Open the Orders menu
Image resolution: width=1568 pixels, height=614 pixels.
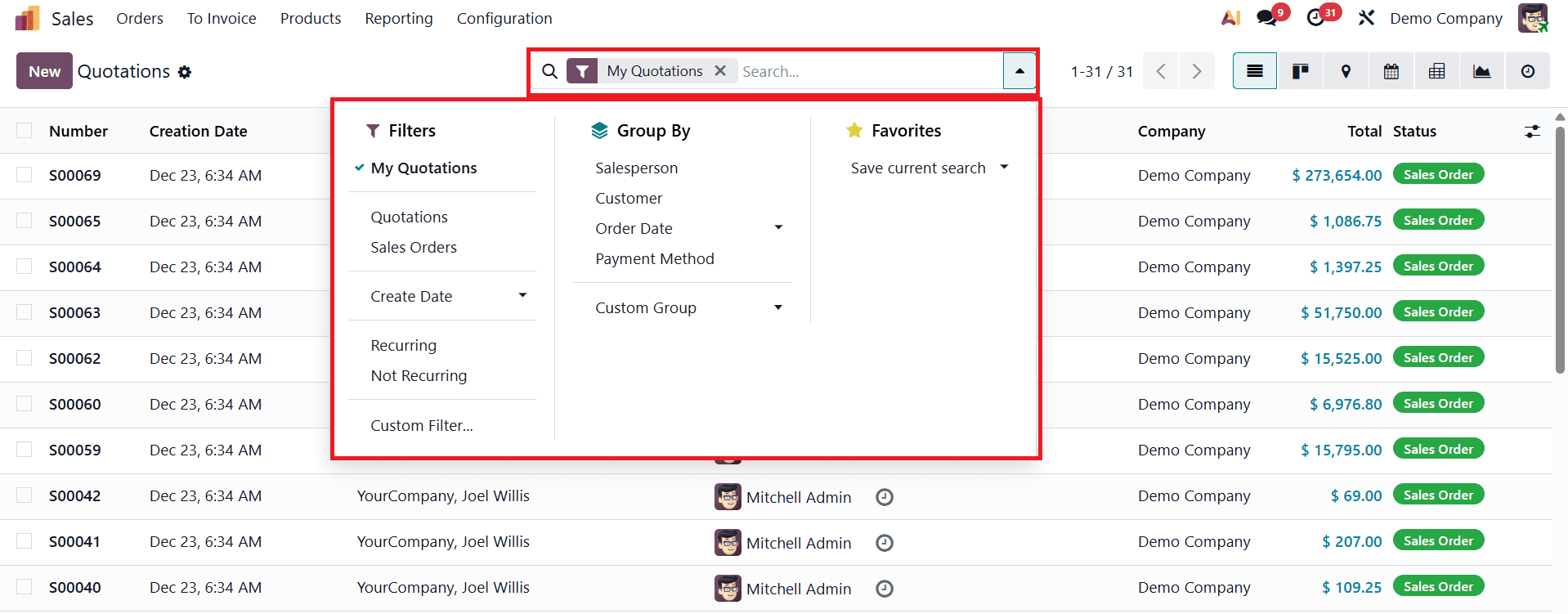click(140, 18)
